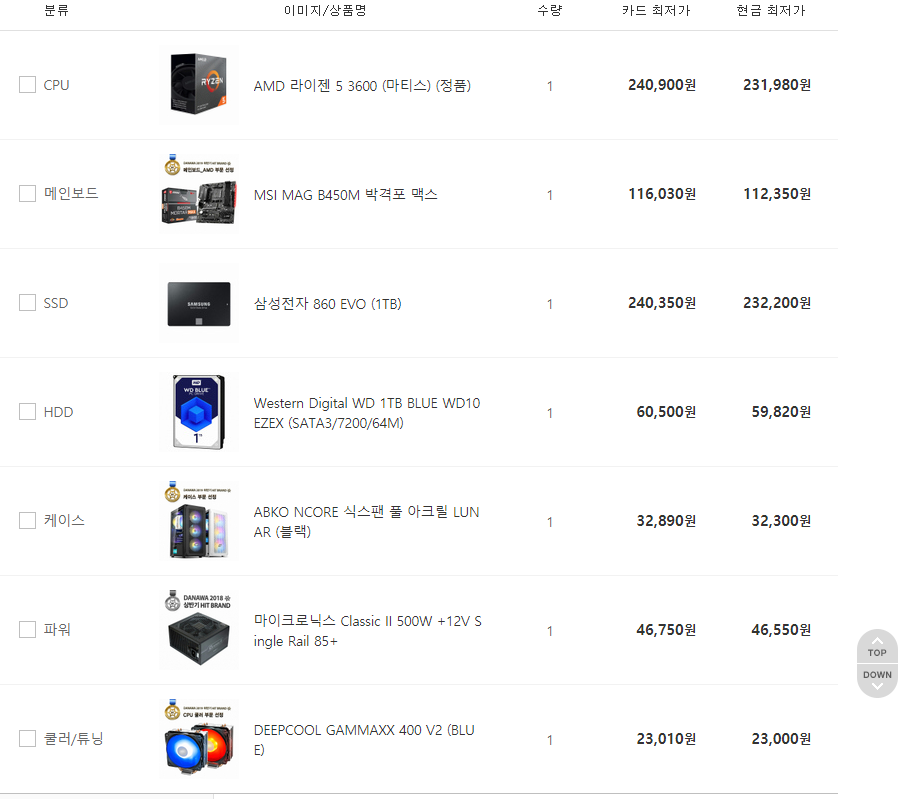This screenshot has width=908, height=799.
Task: Open the AMD 라이젠 5 3600 product link
Action: [362, 86]
